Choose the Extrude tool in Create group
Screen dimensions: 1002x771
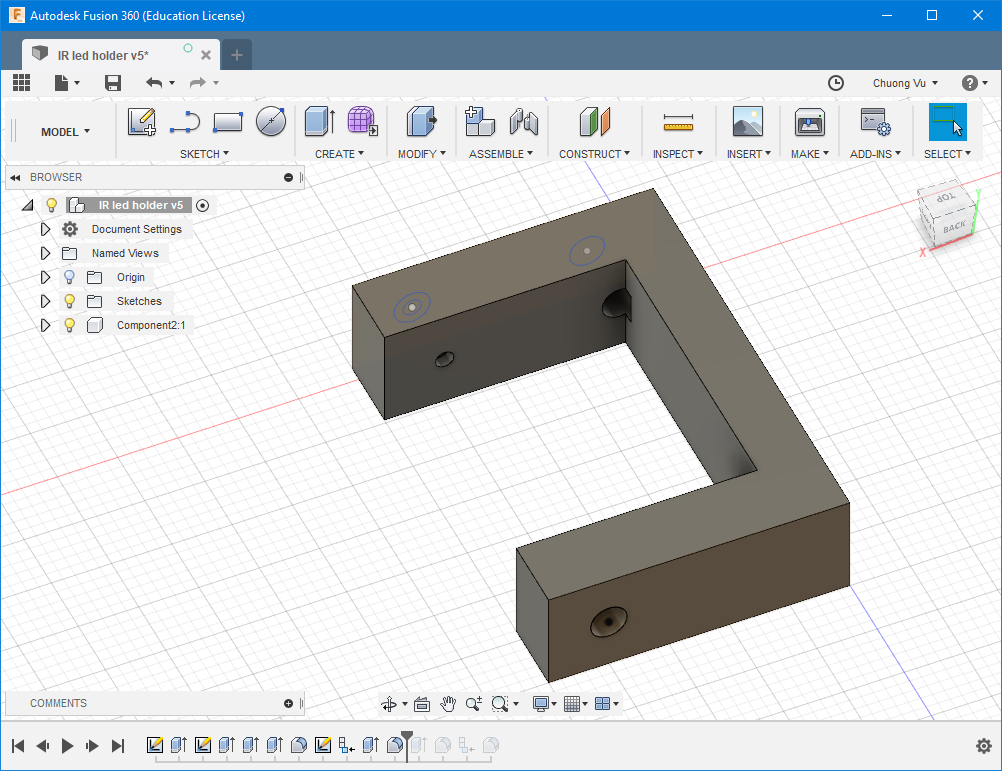320,121
